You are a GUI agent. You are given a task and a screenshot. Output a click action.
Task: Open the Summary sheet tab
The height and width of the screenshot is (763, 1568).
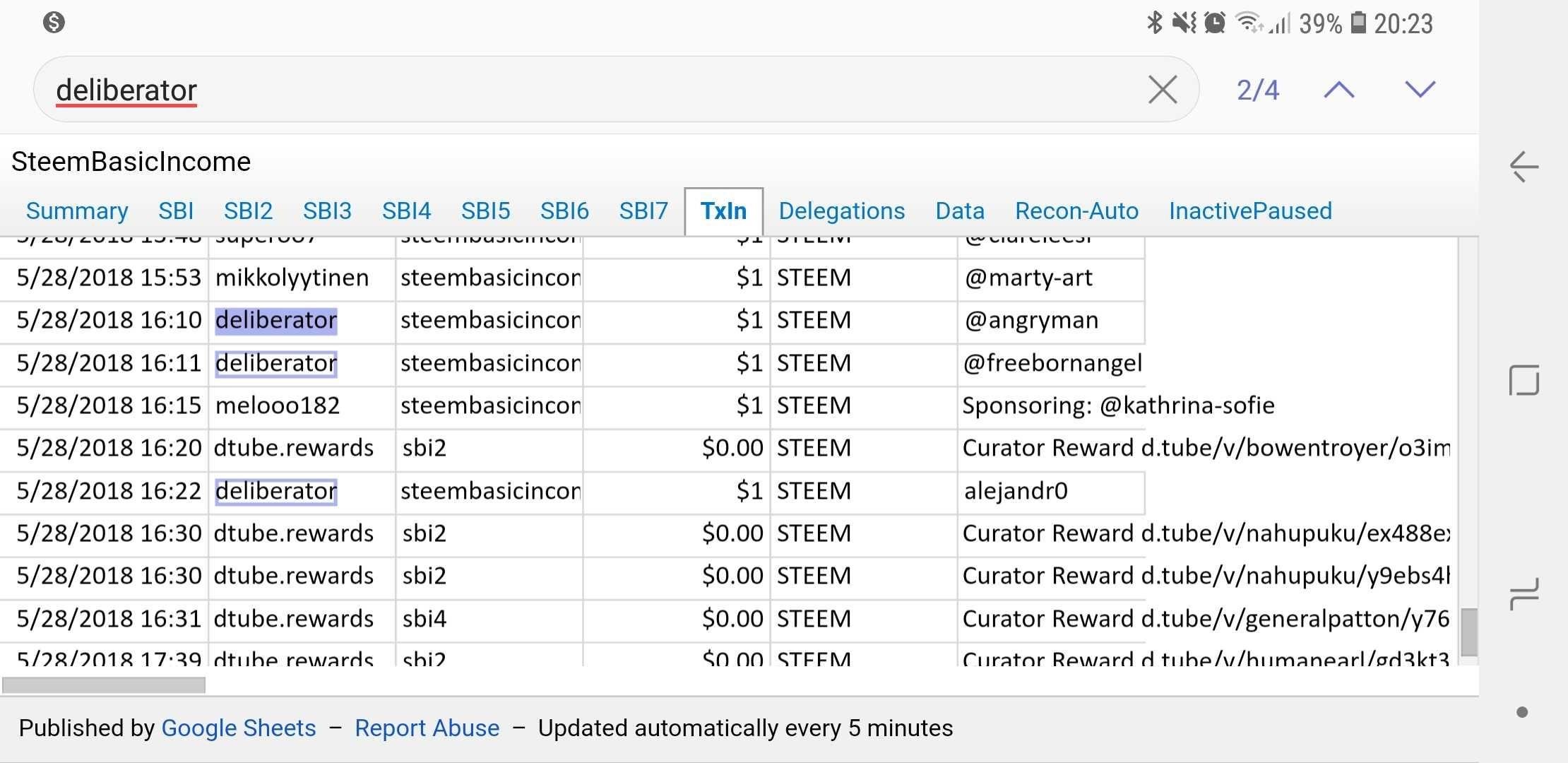[77, 211]
